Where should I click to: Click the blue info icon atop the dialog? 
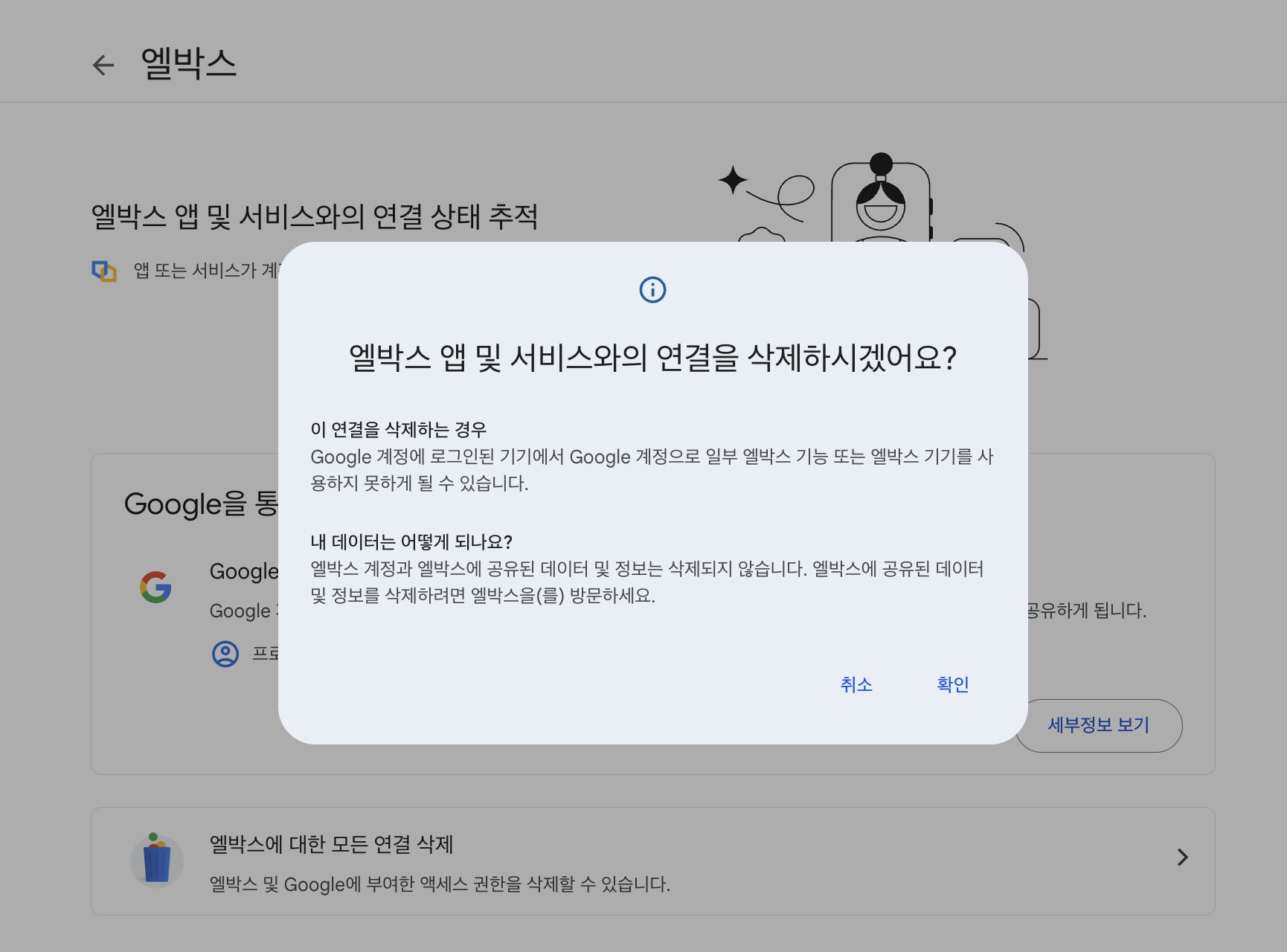652,290
